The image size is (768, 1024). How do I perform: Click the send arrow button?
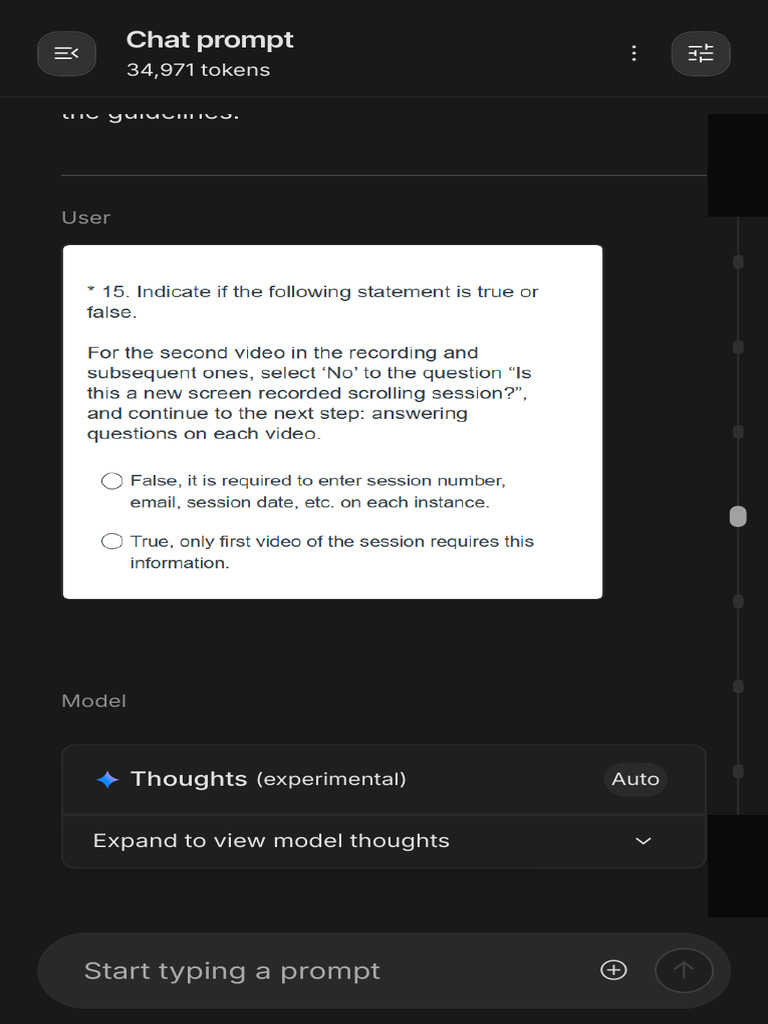coord(684,970)
